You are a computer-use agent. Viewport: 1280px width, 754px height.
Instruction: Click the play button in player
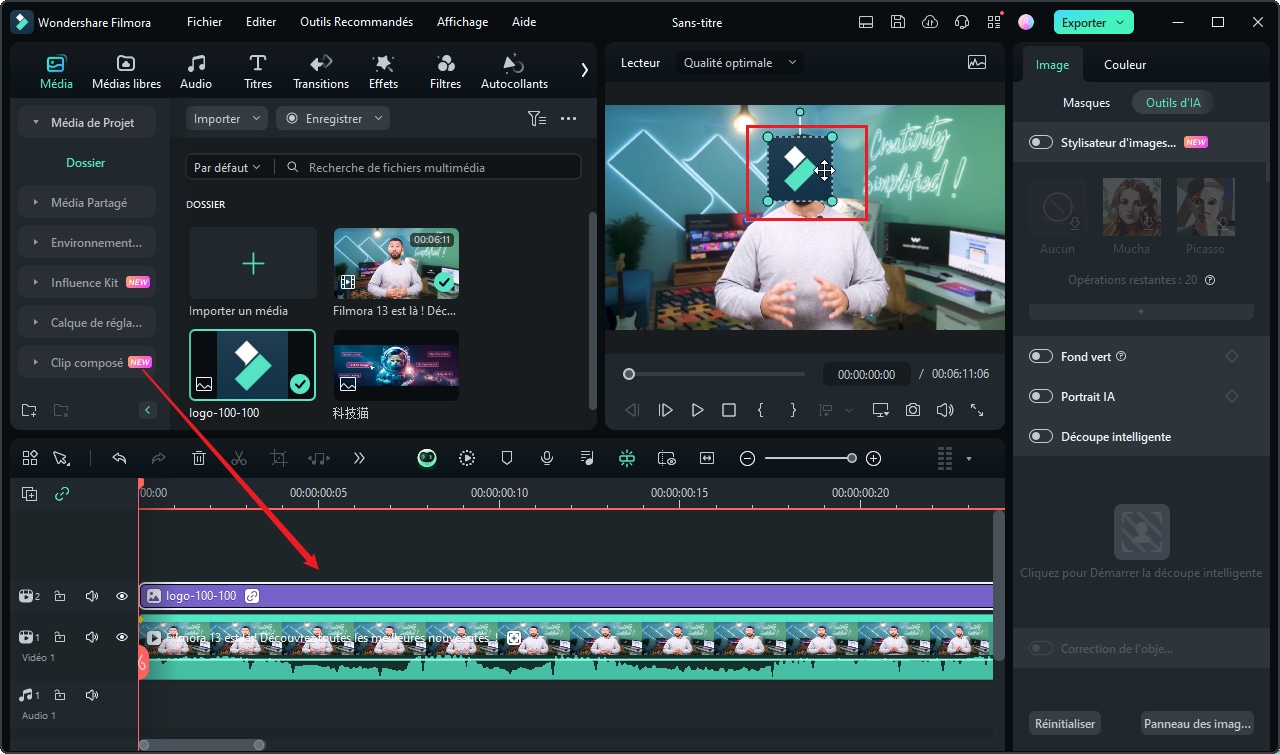(697, 410)
